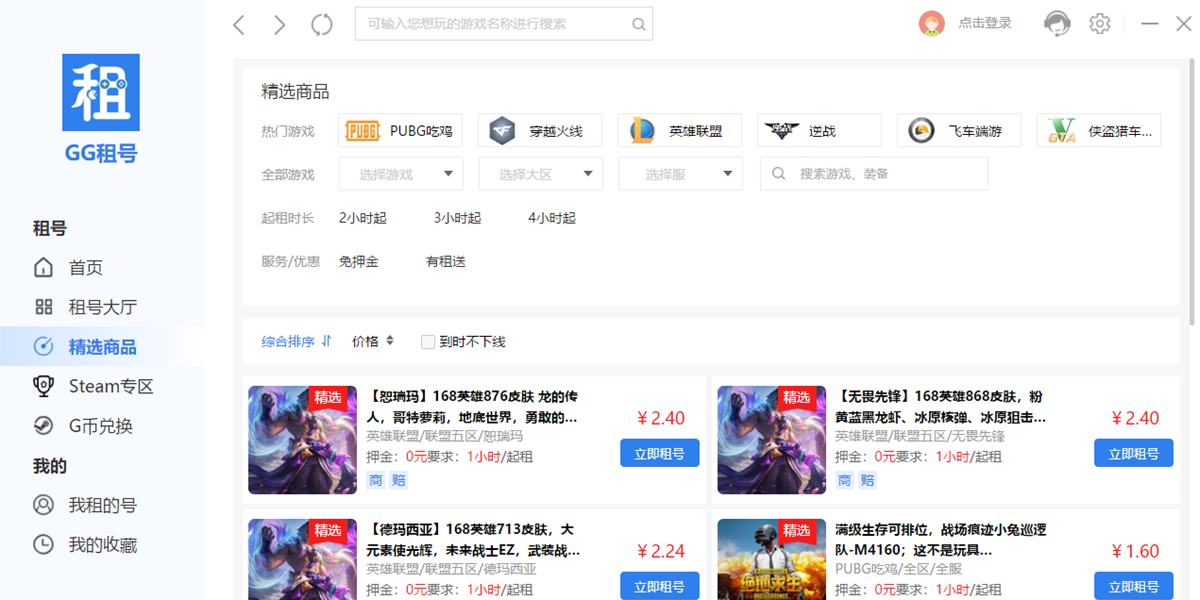Screen dimensions: 1200x600
Task: Filter by 飞车端游 hot game
Action: tap(959, 130)
